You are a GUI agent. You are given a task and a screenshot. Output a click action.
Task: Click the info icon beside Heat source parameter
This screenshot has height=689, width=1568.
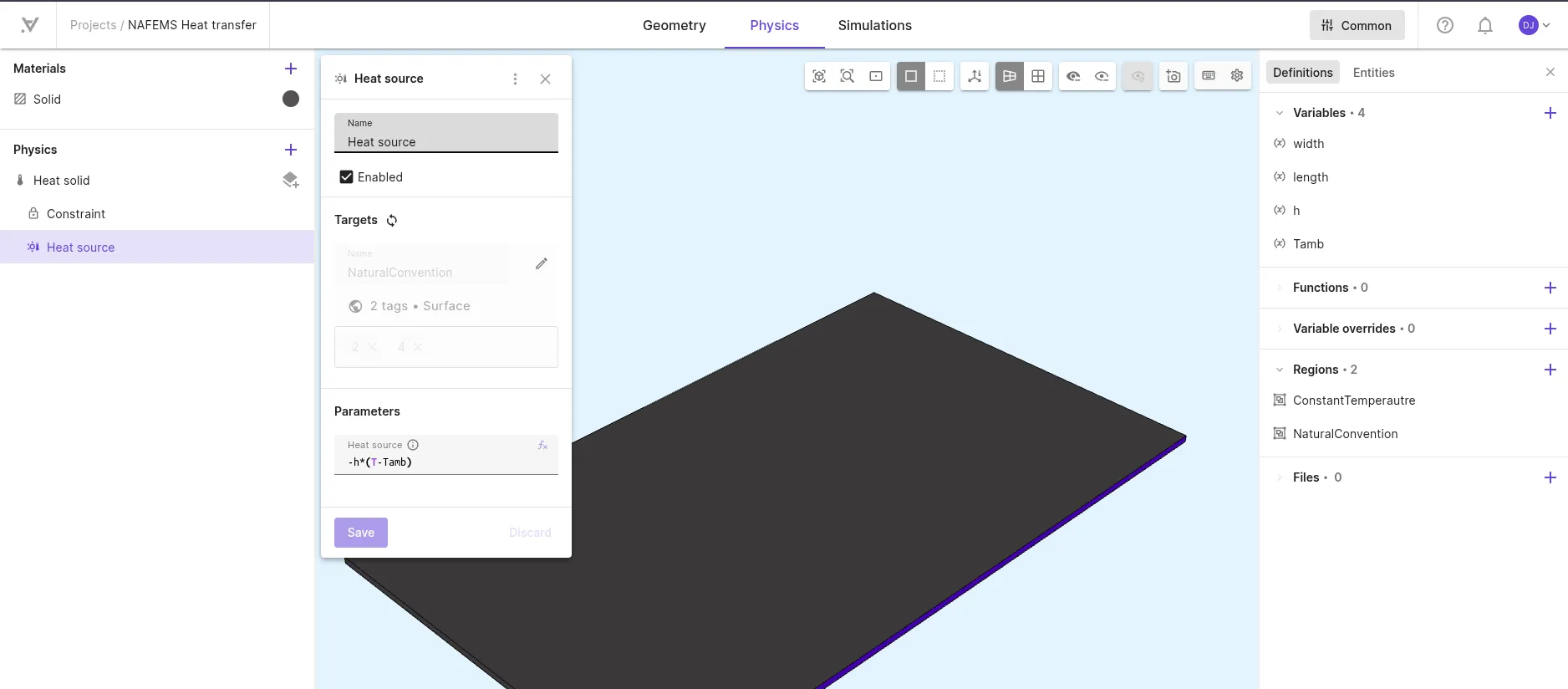point(413,445)
